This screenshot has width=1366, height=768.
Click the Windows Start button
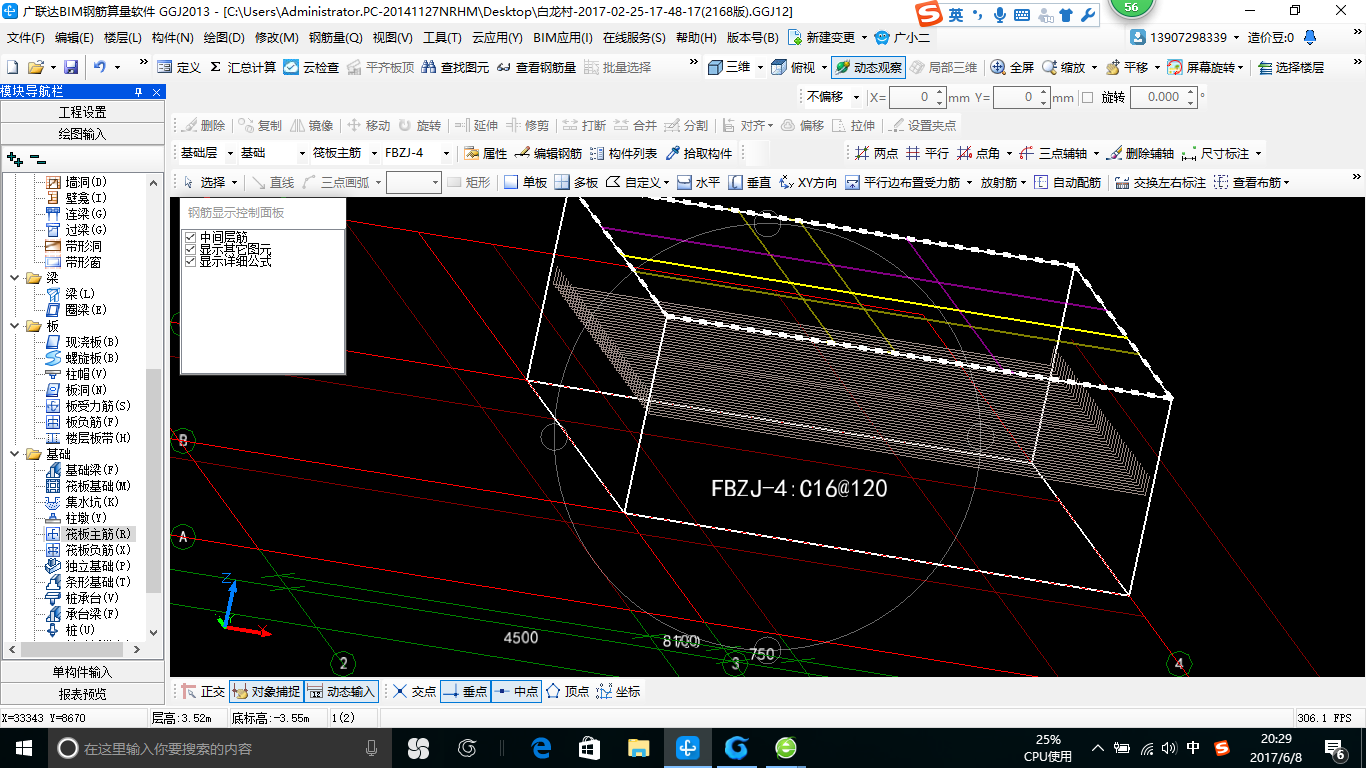[22, 747]
